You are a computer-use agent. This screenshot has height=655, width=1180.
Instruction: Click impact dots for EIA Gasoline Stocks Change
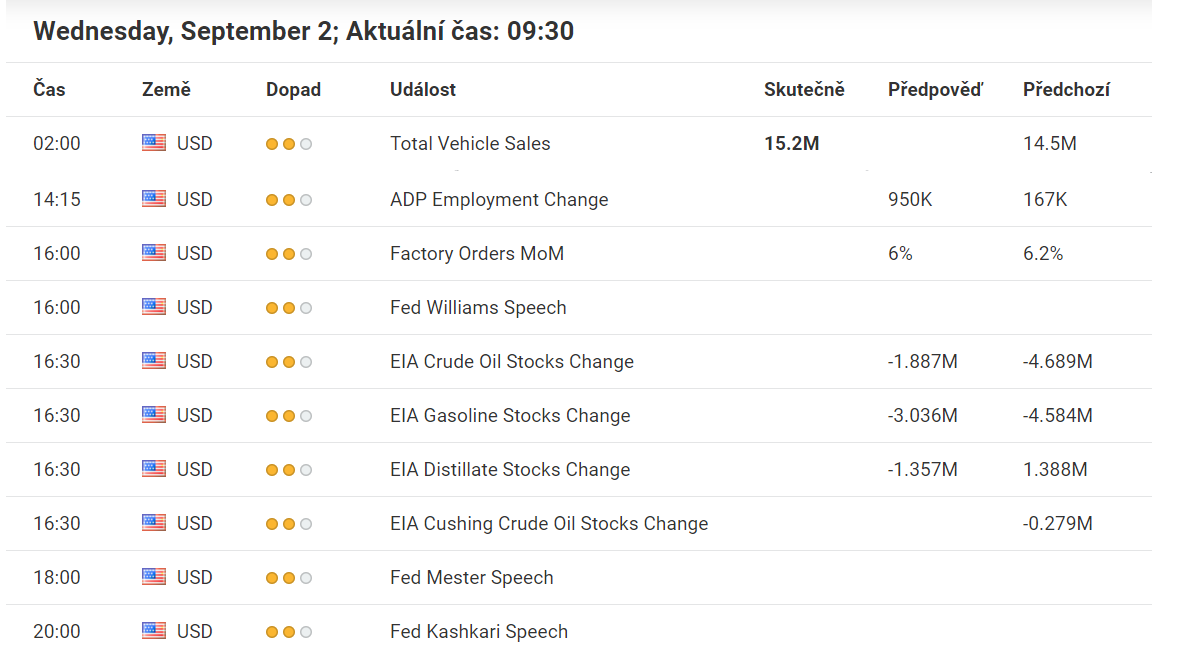click(289, 416)
